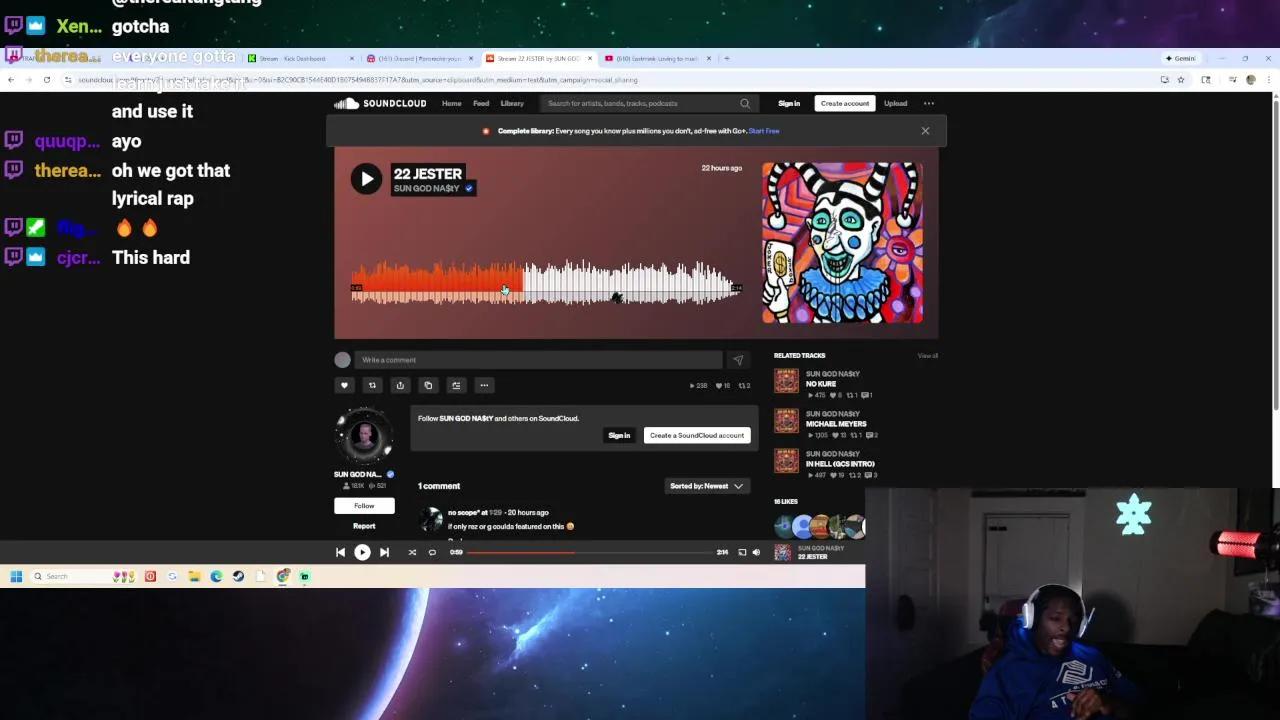Copy the track link with the copy icon
The width and height of the screenshot is (1280, 720).
(428, 385)
